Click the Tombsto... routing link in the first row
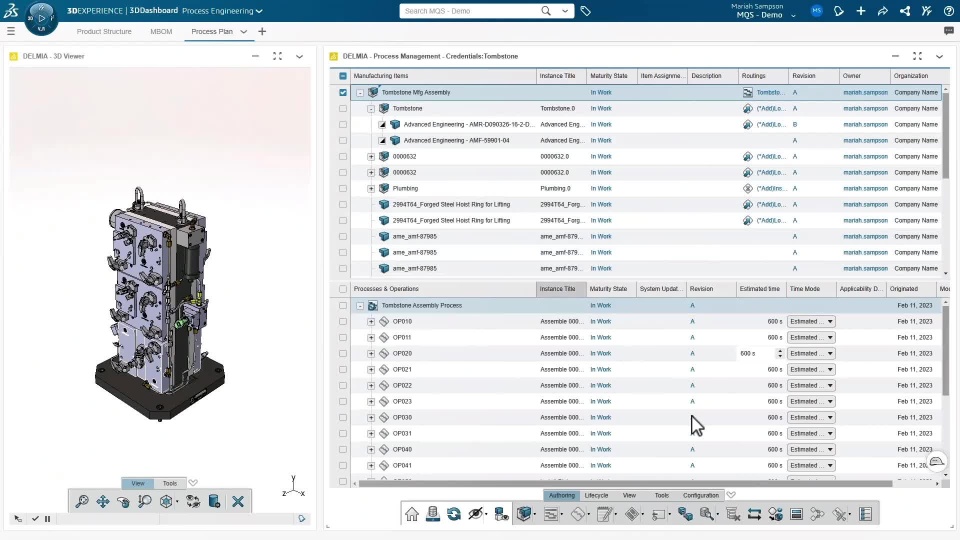Image resolution: width=960 pixels, height=540 pixels. pos(770,92)
